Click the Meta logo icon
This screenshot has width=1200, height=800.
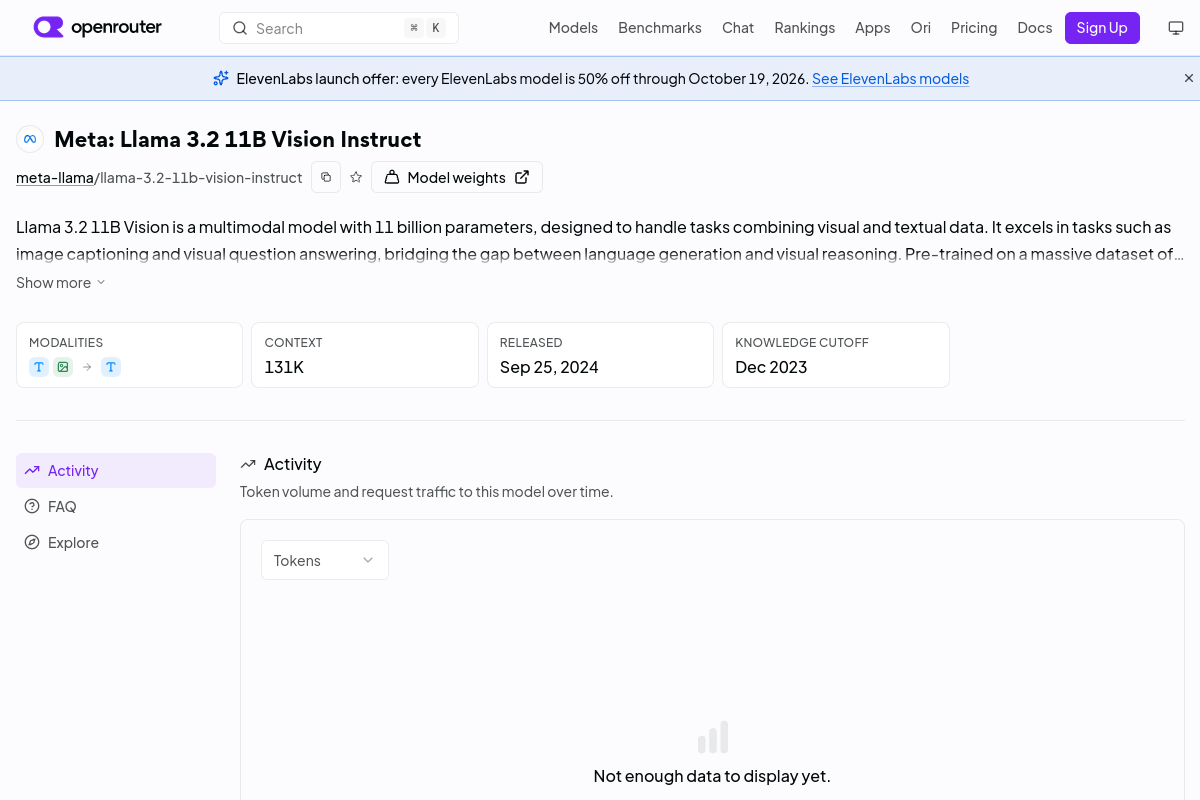click(30, 139)
